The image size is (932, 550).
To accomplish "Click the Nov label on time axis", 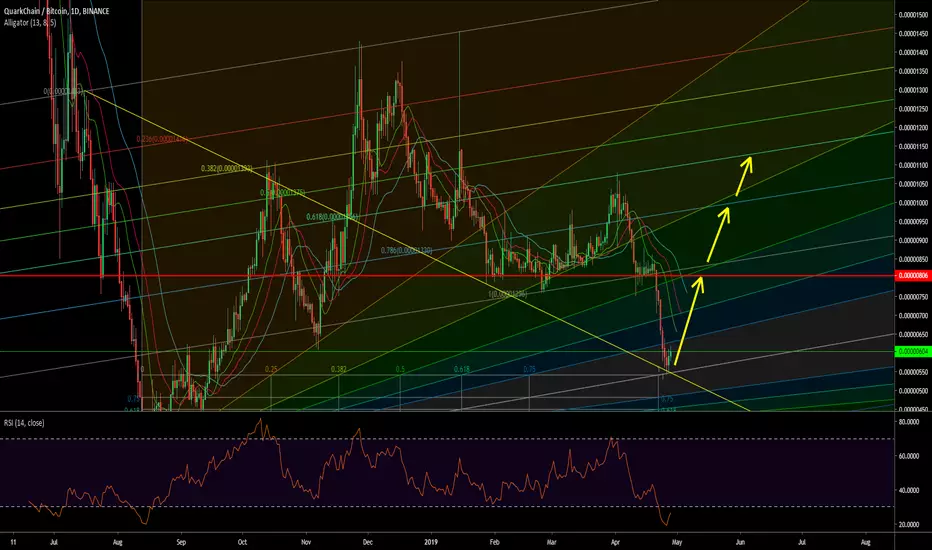I will [x=306, y=542].
